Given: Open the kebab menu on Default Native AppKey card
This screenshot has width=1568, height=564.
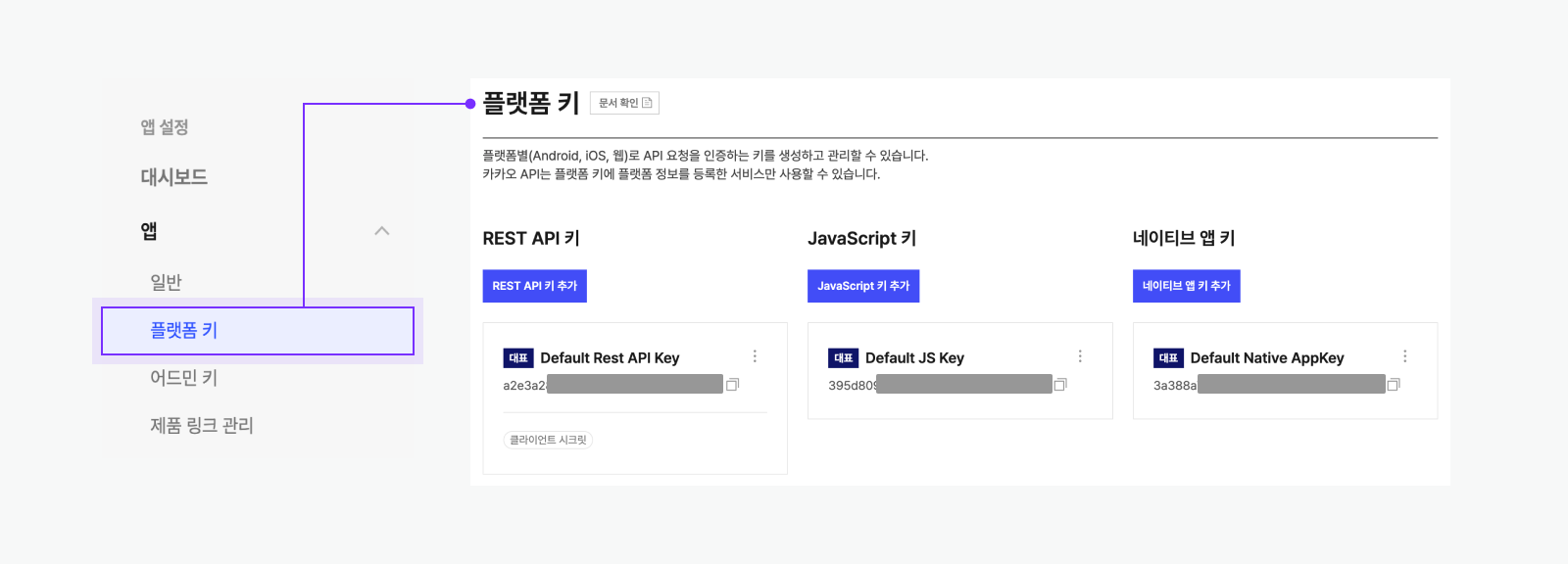Looking at the screenshot, I should [x=1405, y=356].
